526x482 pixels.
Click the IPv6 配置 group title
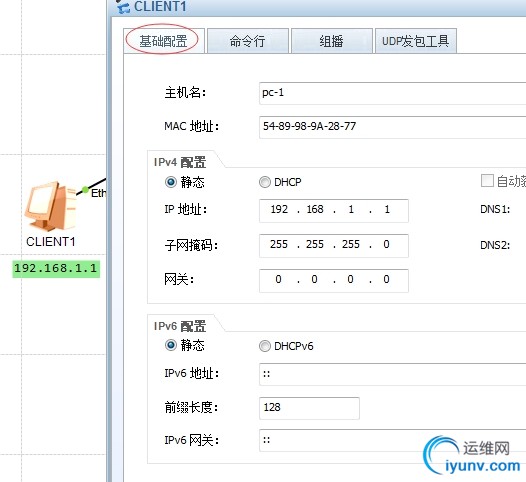tap(180, 326)
